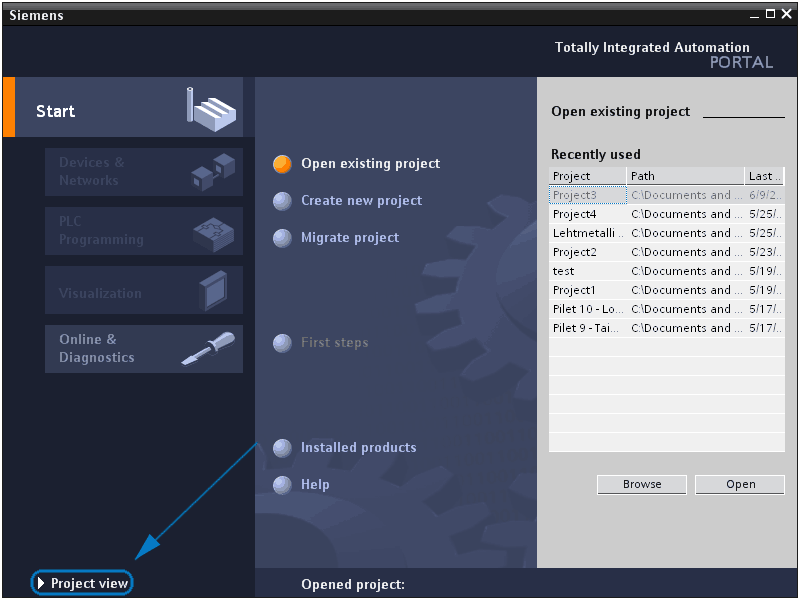Viewport: 800px width, 600px height.
Task: Click the factory icon on the Start tile
Action: coord(211,109)
